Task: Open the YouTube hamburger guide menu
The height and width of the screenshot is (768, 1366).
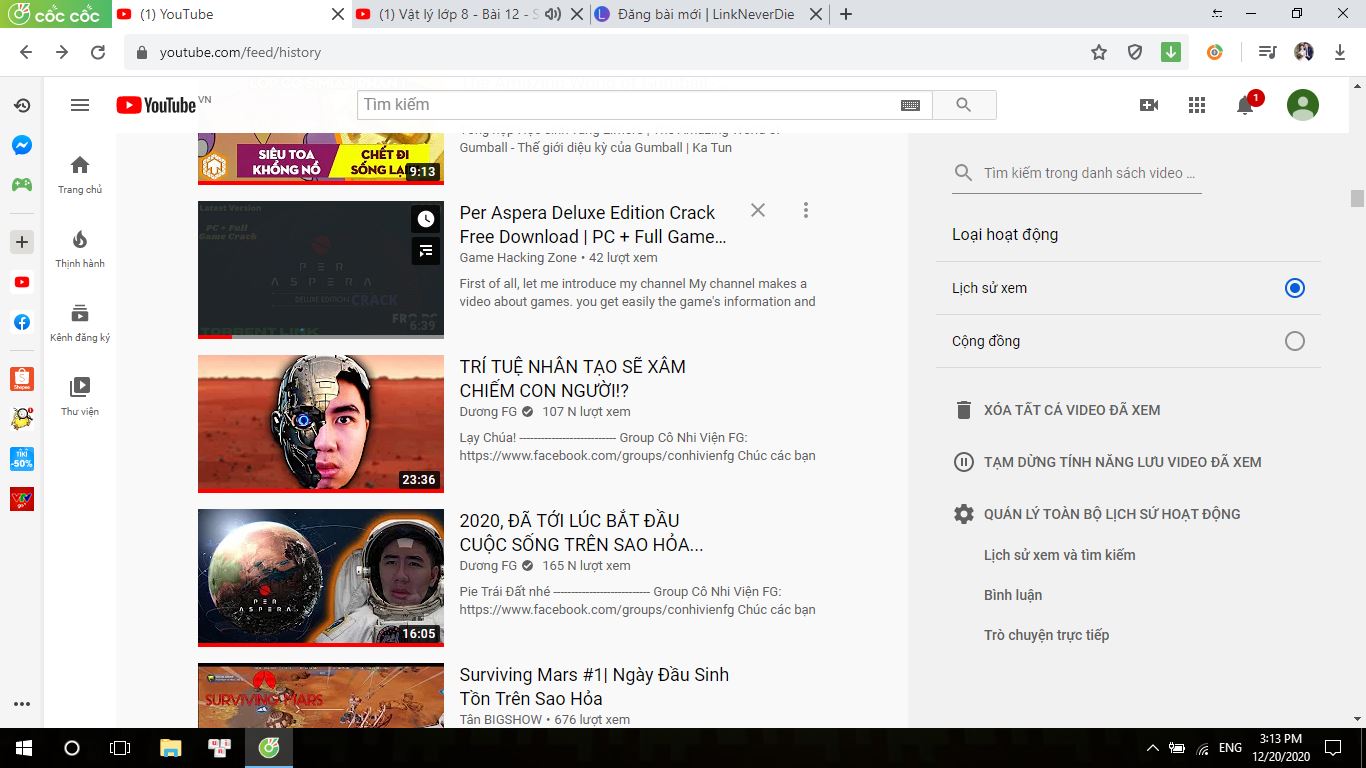Action: tap(80, 105)
